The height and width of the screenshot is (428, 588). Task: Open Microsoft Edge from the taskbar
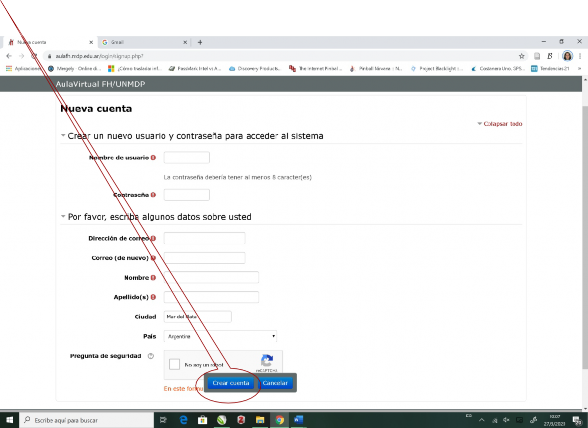click(183, 420)
